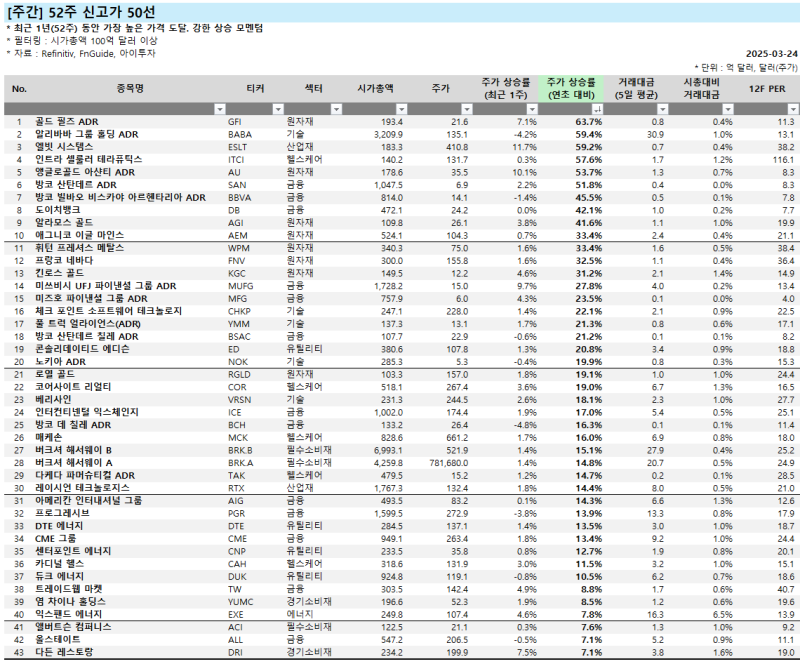Select the 트레이드웹 마켓 cell

[68, 589]
